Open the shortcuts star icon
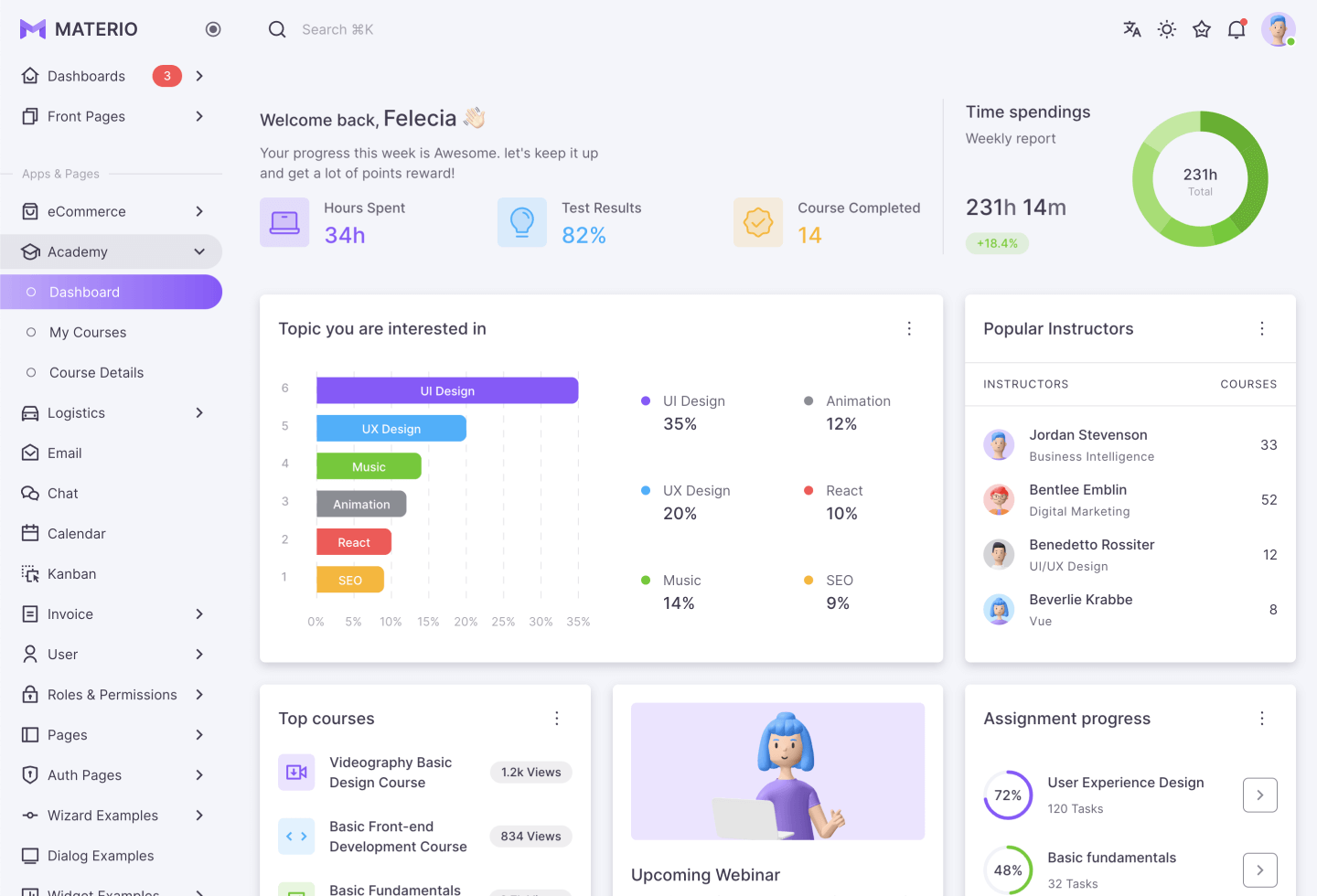 1202,29
